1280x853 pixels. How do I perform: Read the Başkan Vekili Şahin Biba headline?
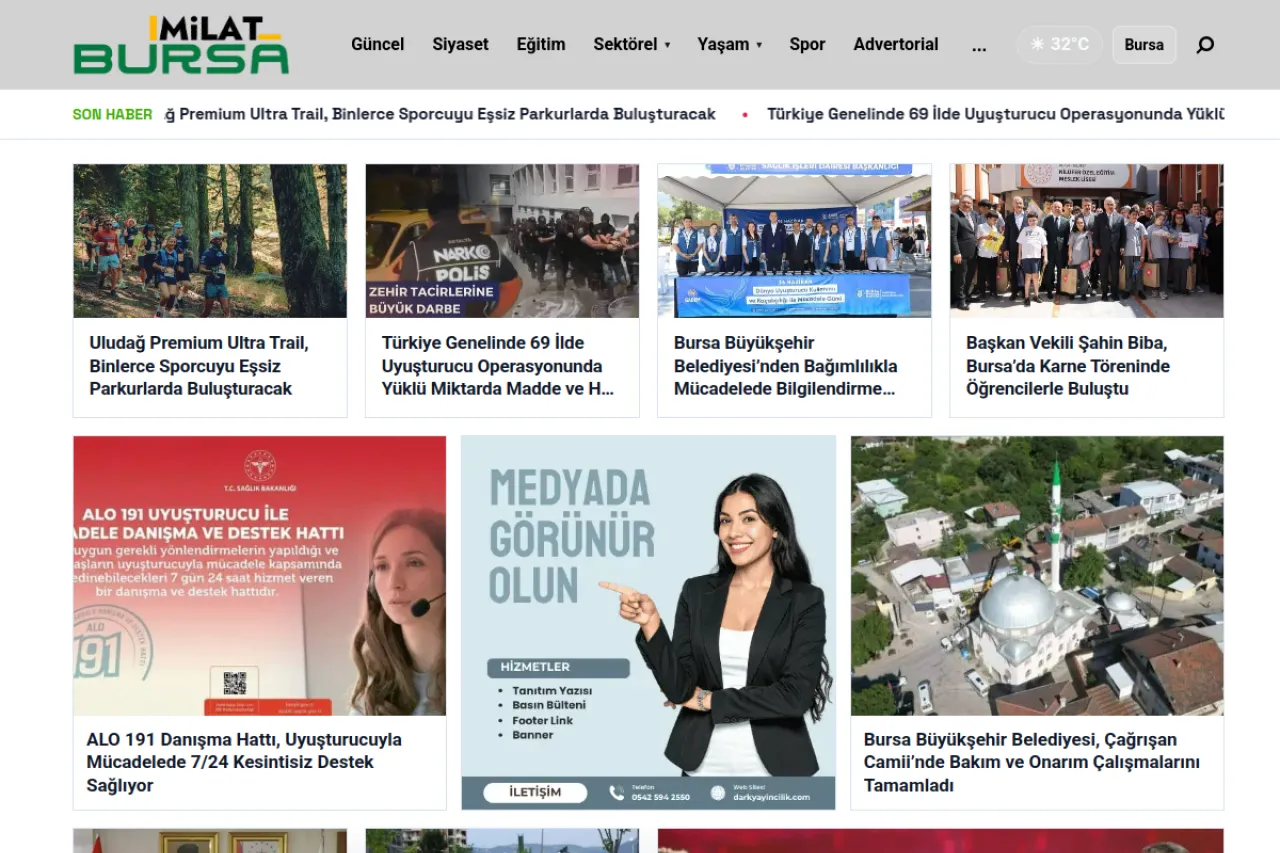1068,366
